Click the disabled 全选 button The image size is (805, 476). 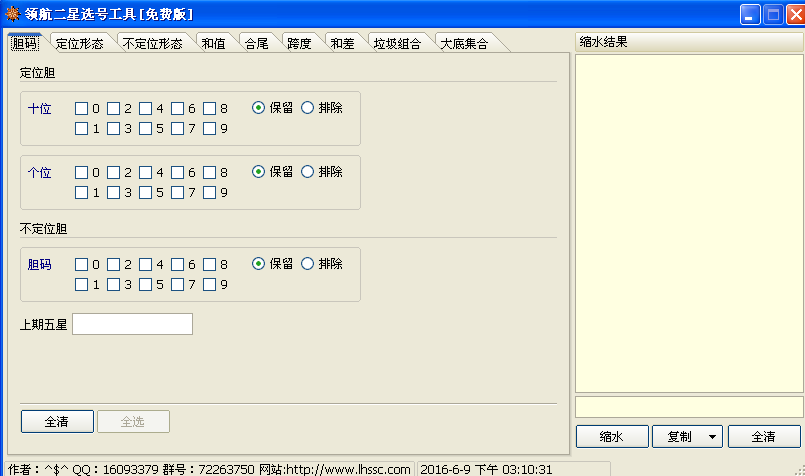coord(133,422)
